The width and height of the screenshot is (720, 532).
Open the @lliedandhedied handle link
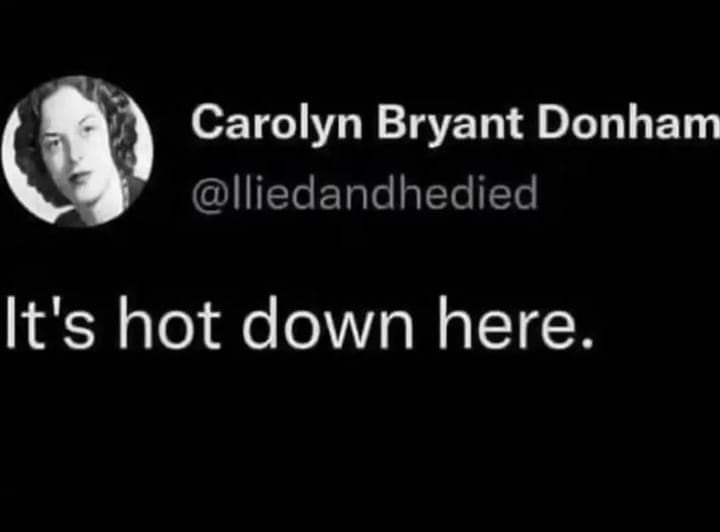pos(365,193)
